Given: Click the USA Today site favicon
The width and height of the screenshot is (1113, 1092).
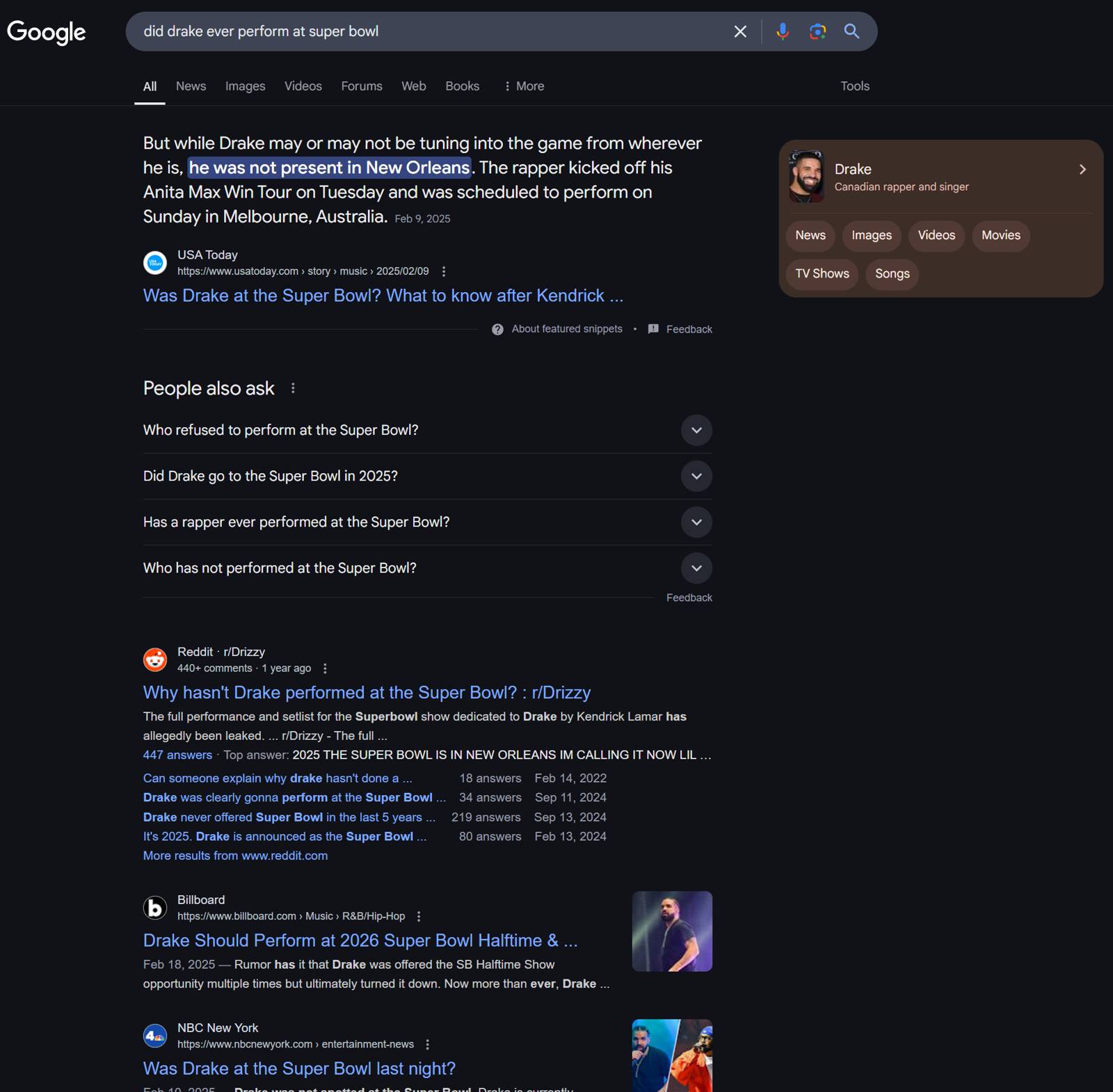Looking at the screenshot, I should [x=155, y=263].
